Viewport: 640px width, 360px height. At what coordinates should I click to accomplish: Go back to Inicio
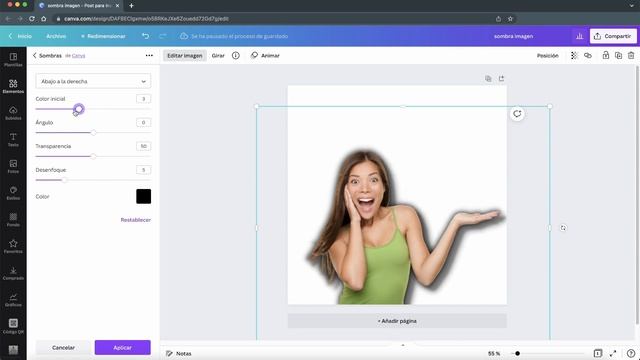(x=20, y=36)
